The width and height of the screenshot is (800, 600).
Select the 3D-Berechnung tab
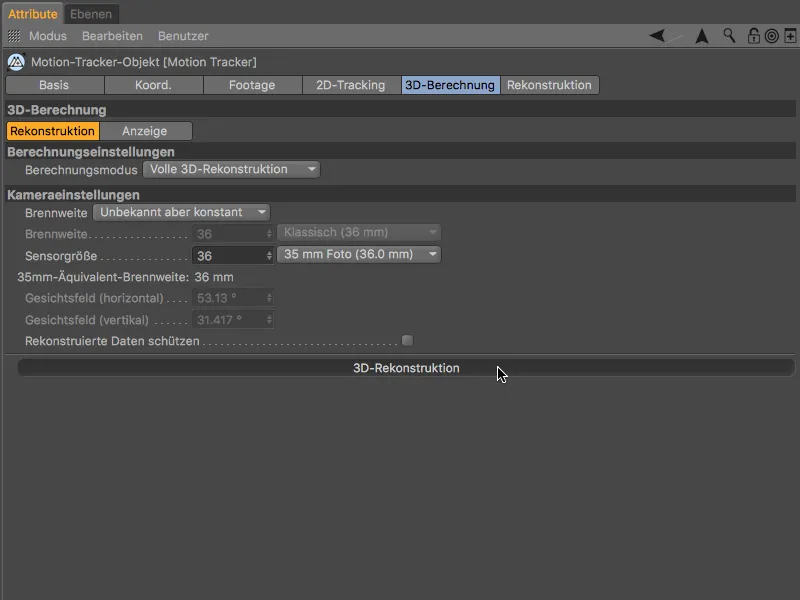[x=450, y=85]
